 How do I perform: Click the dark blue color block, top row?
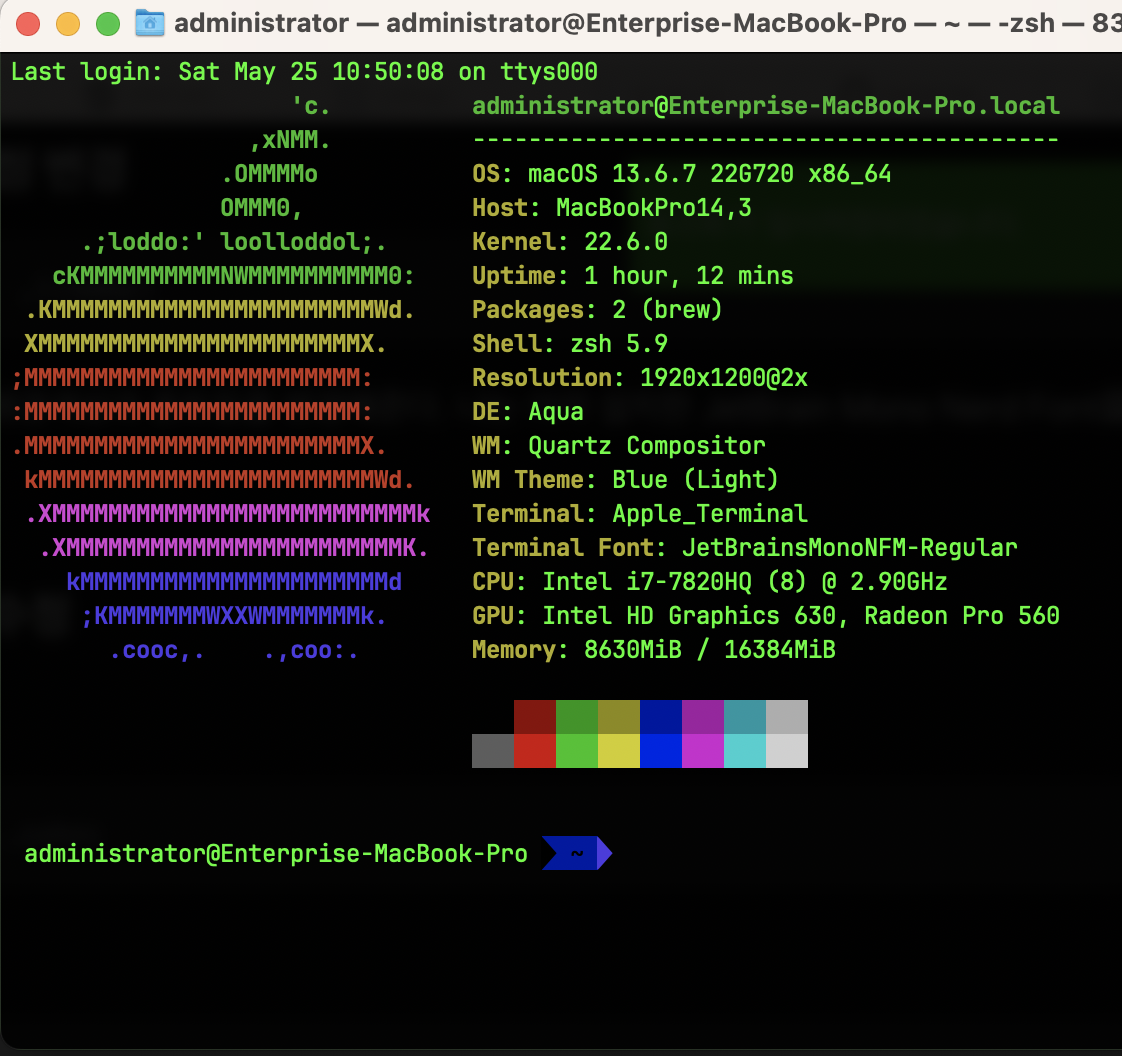click(x=660, y=717)
